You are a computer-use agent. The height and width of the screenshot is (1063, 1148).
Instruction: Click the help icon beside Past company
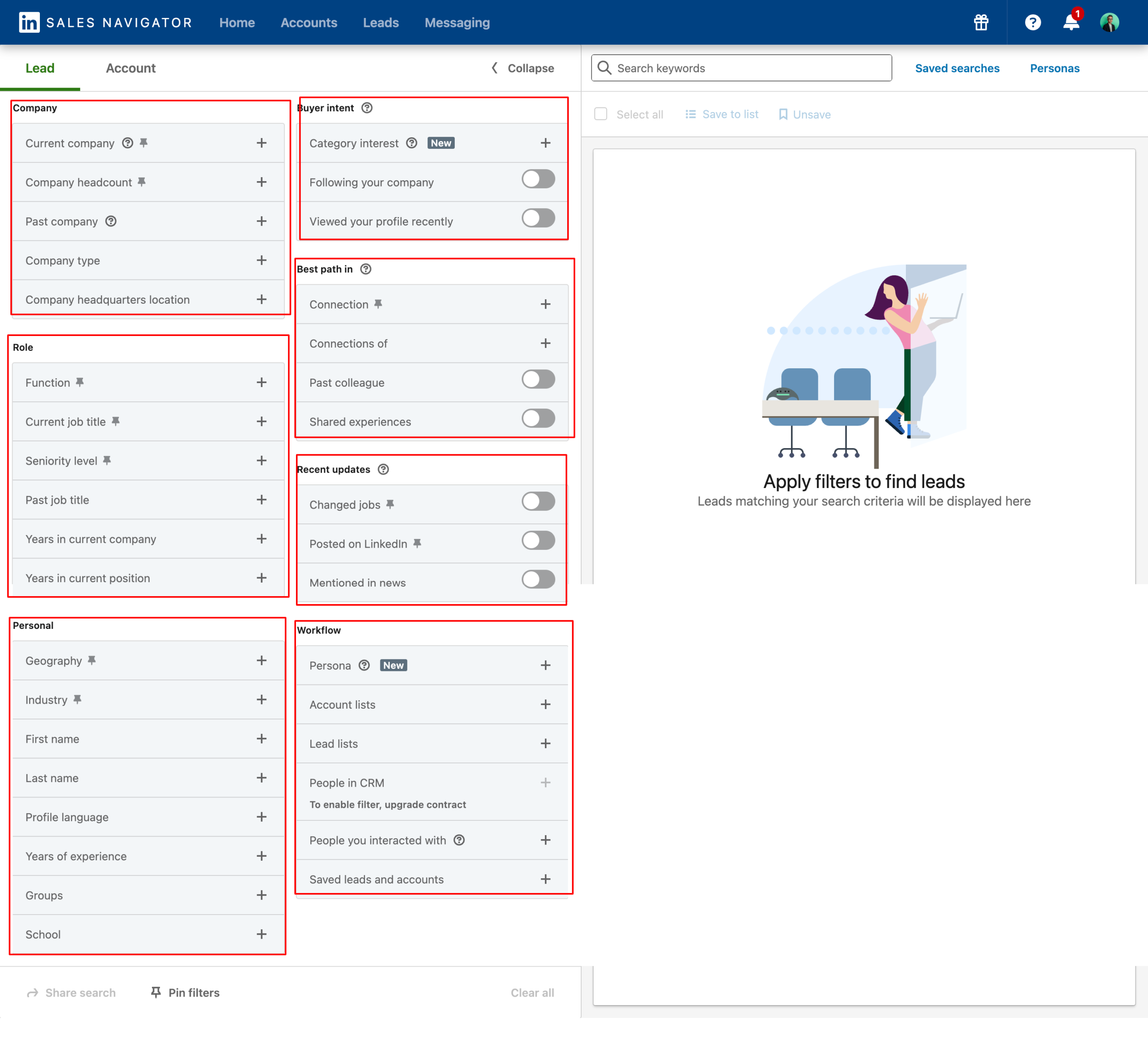[x=111, y=221]
